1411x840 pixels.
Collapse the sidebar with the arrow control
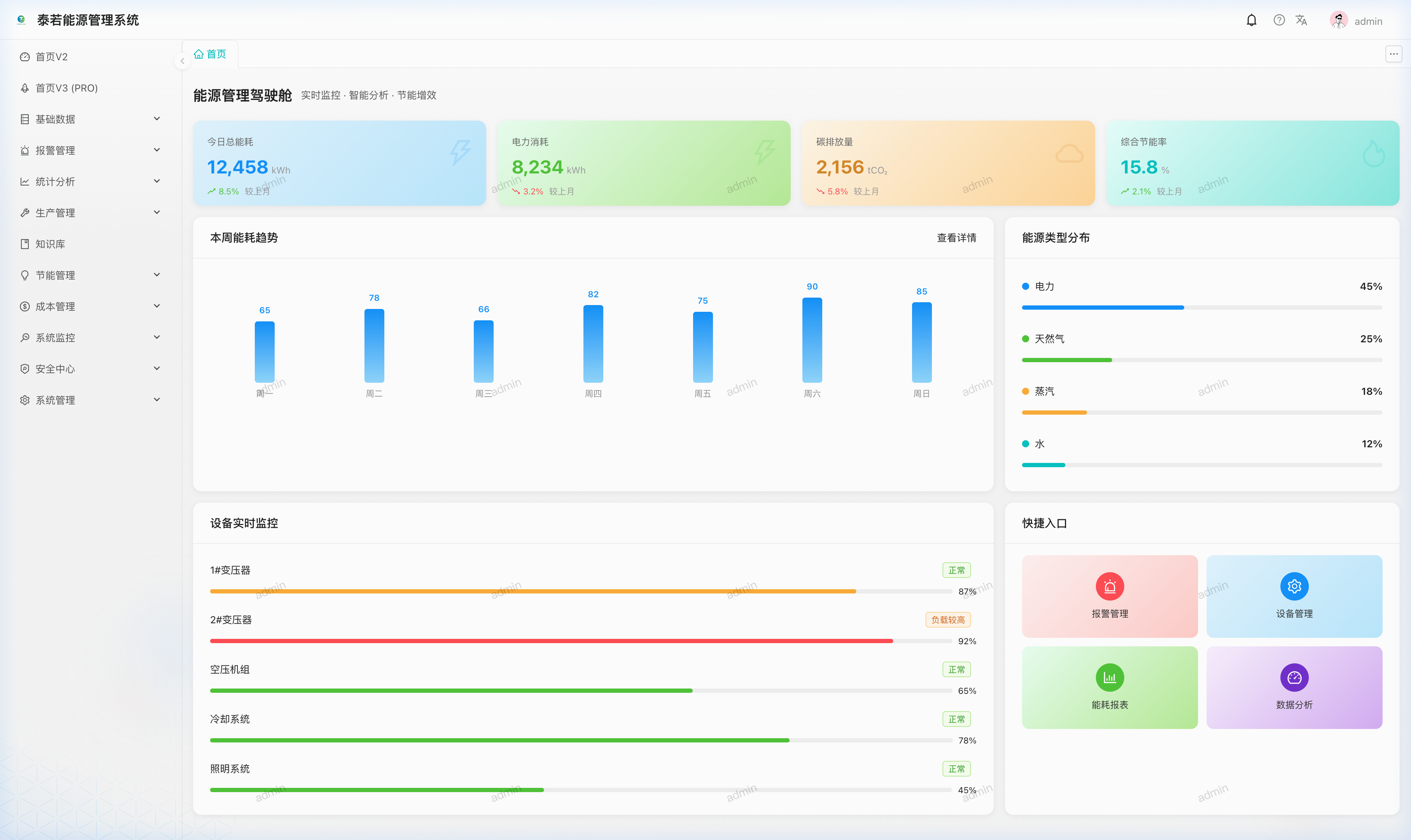tap(182, 61)
